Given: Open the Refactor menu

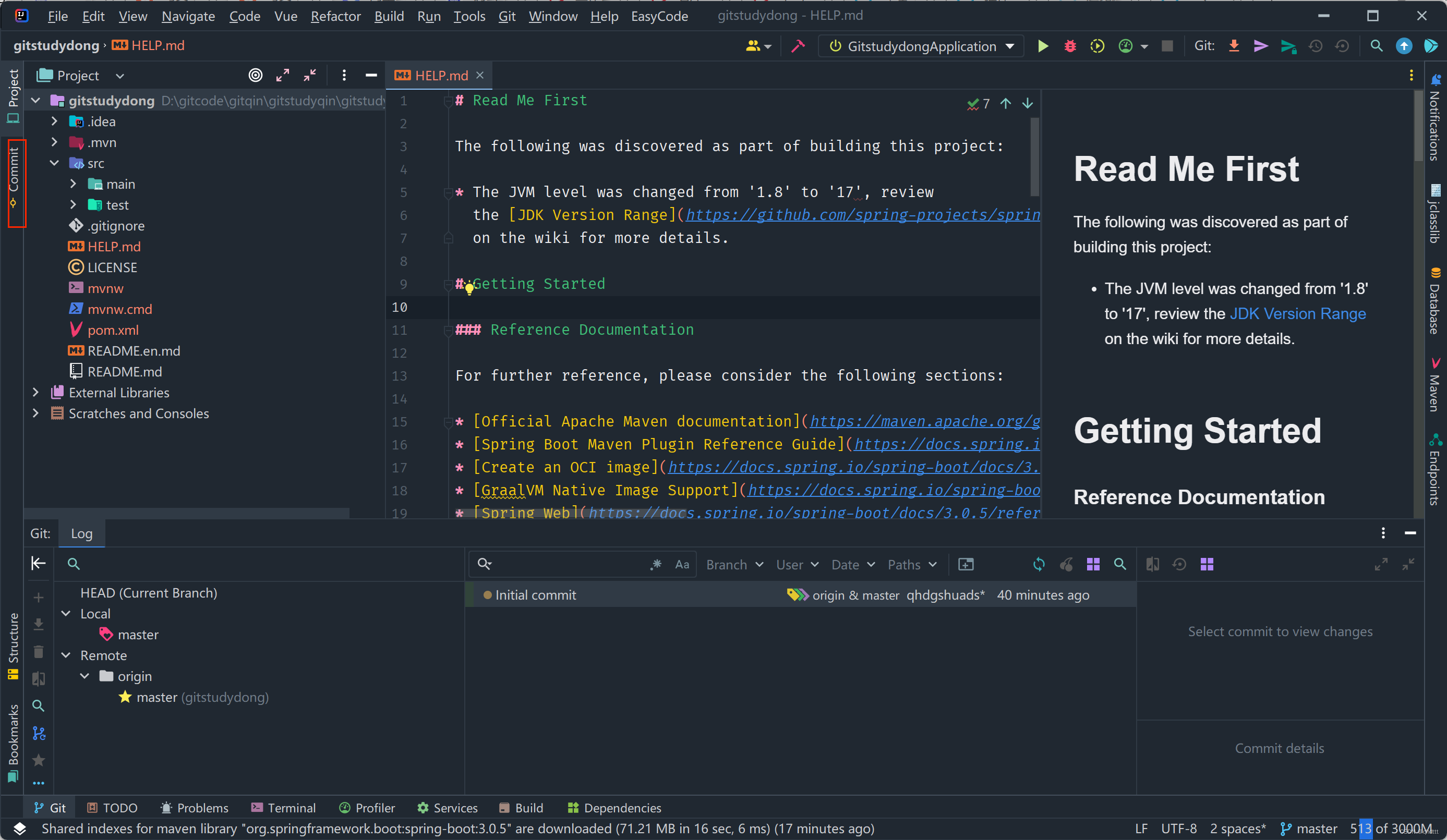Looking at the screenshot, I should pos(335,16).
